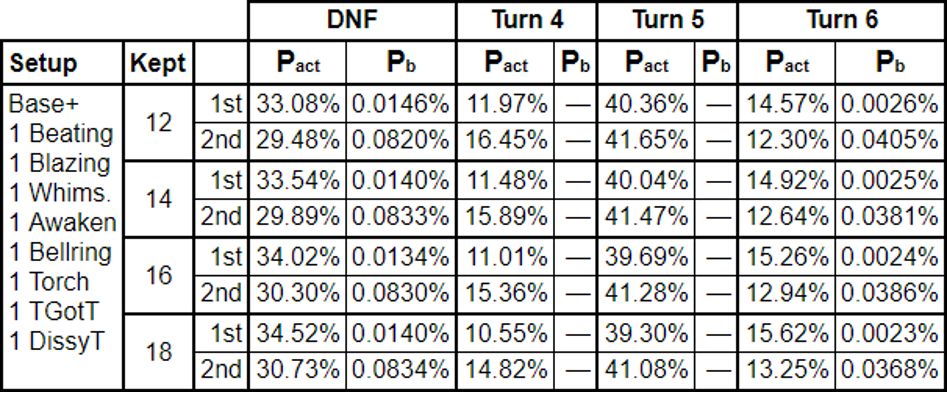Select the Kept 12 cell
Screen dimensions: 947x393
click(x=158, y=123)
